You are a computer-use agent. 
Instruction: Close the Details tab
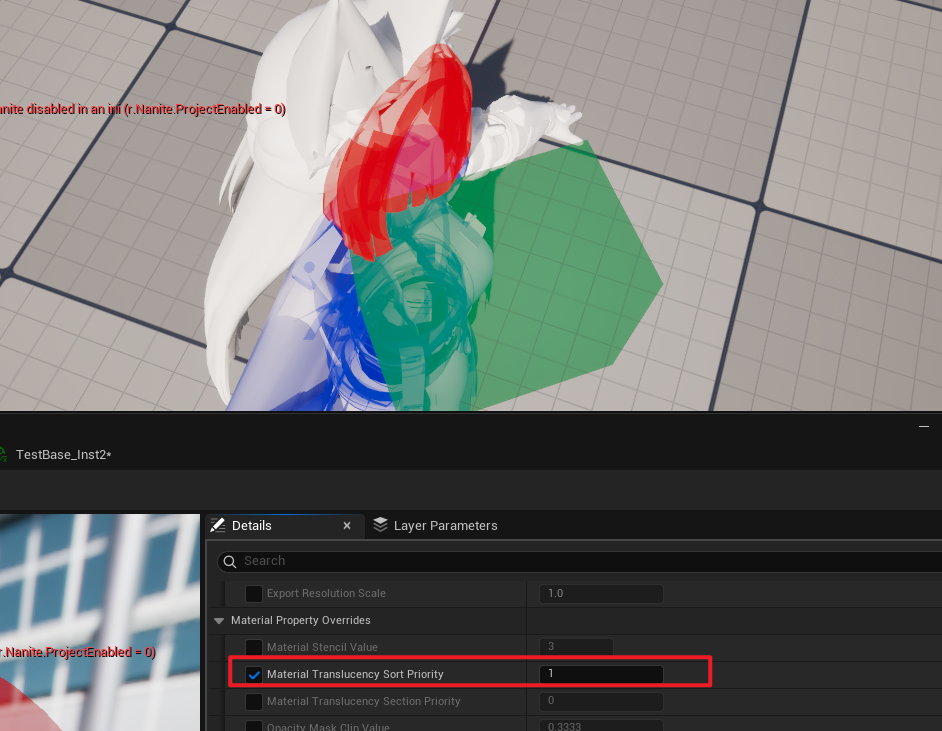pyautogui.click(x=347, y=526)
